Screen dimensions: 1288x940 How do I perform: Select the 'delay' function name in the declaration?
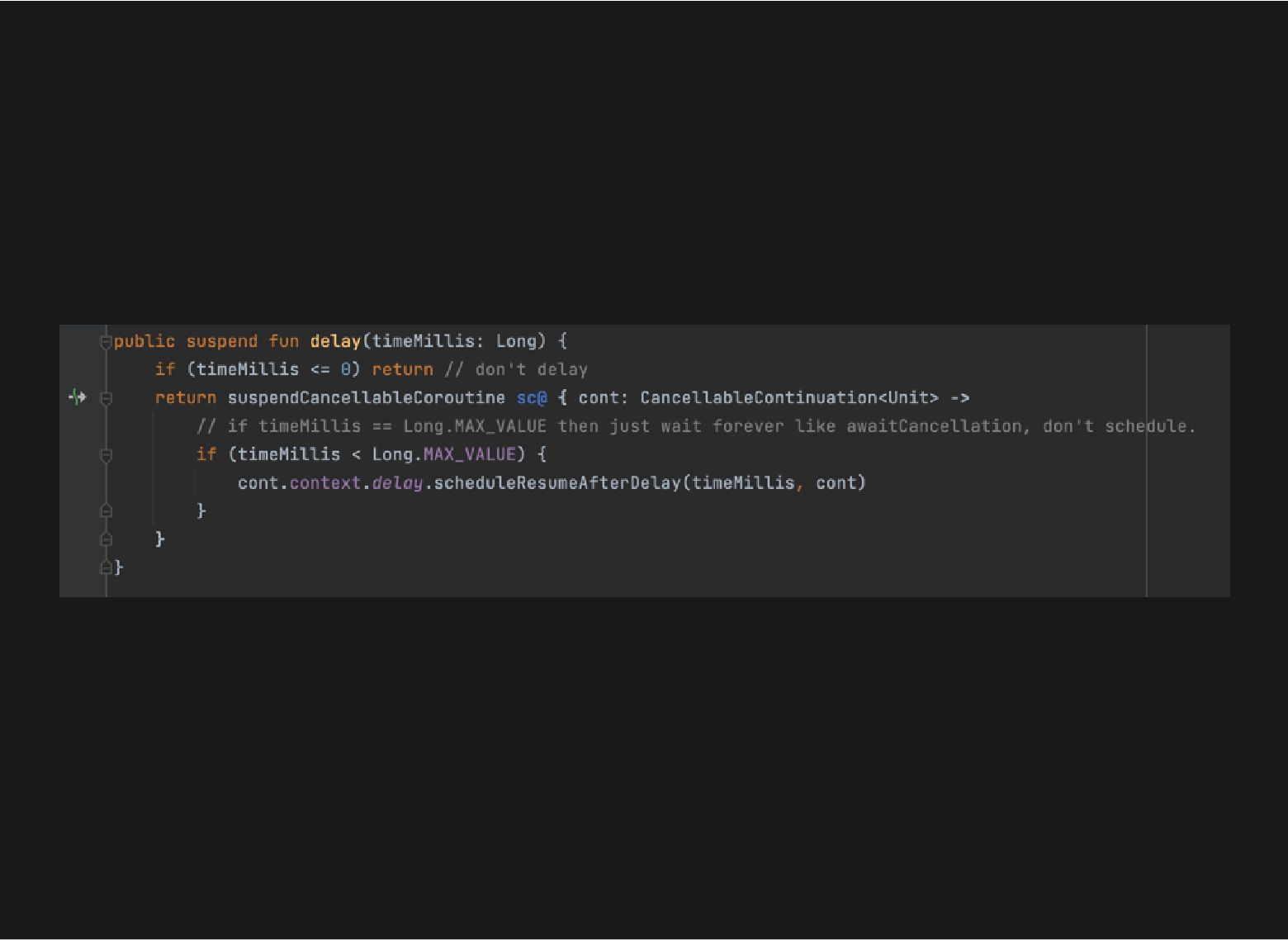[x=335, y=341]
